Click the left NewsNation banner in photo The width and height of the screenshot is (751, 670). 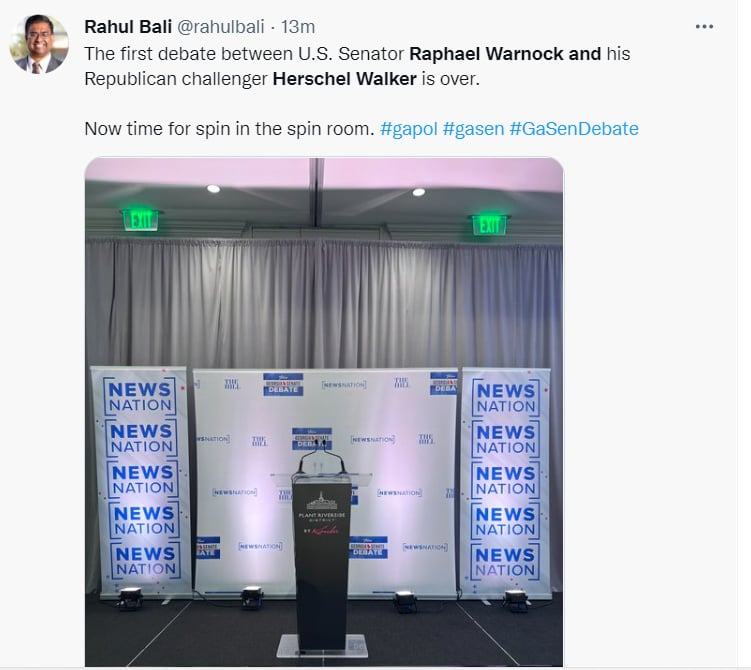pos(142,481)
